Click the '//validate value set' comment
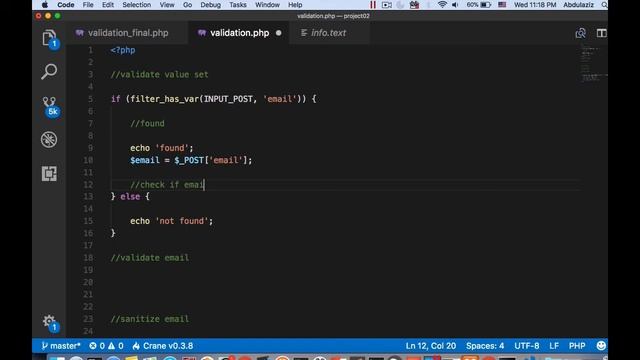 (159, 75)
